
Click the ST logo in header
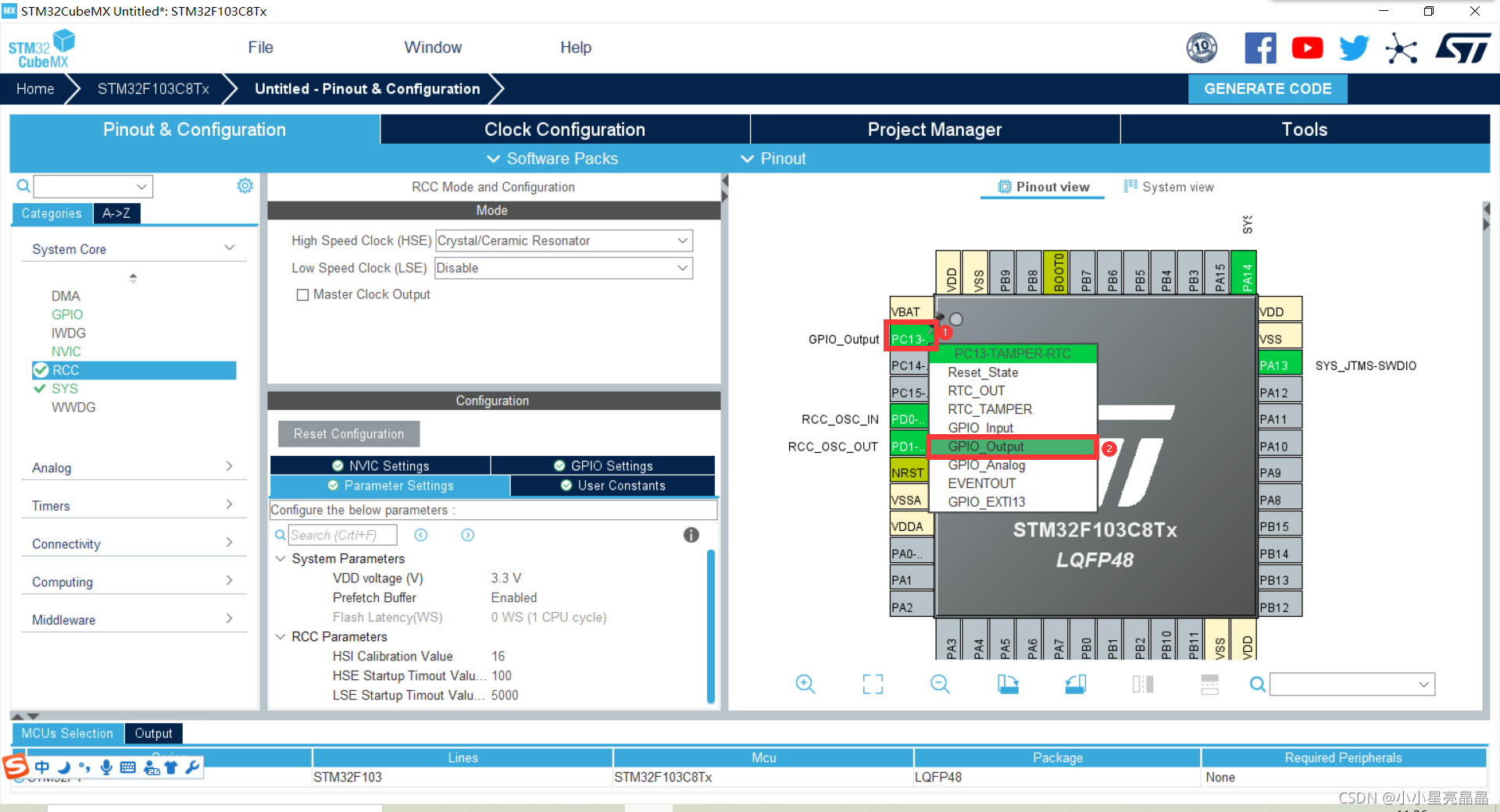click(x=1463, y=48)
